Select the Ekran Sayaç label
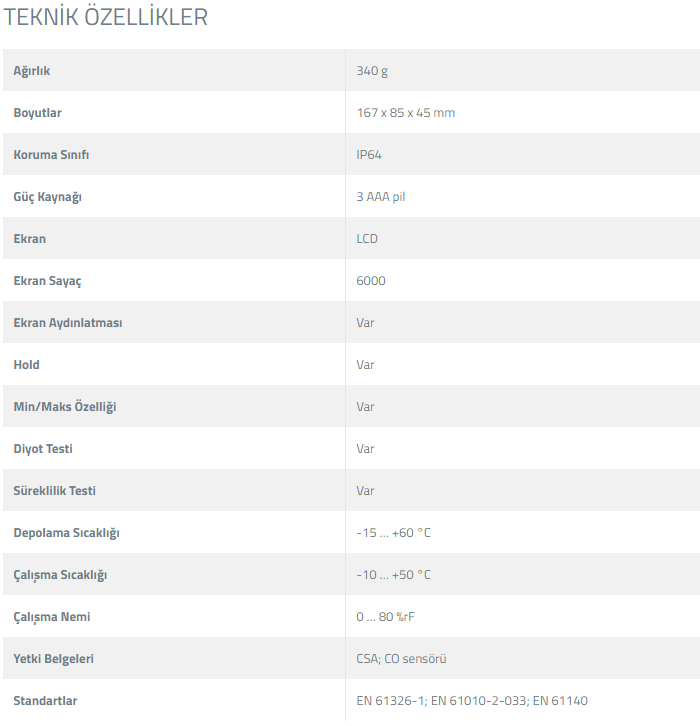This screenshot has height=726, width=700. tap(47, 281)
